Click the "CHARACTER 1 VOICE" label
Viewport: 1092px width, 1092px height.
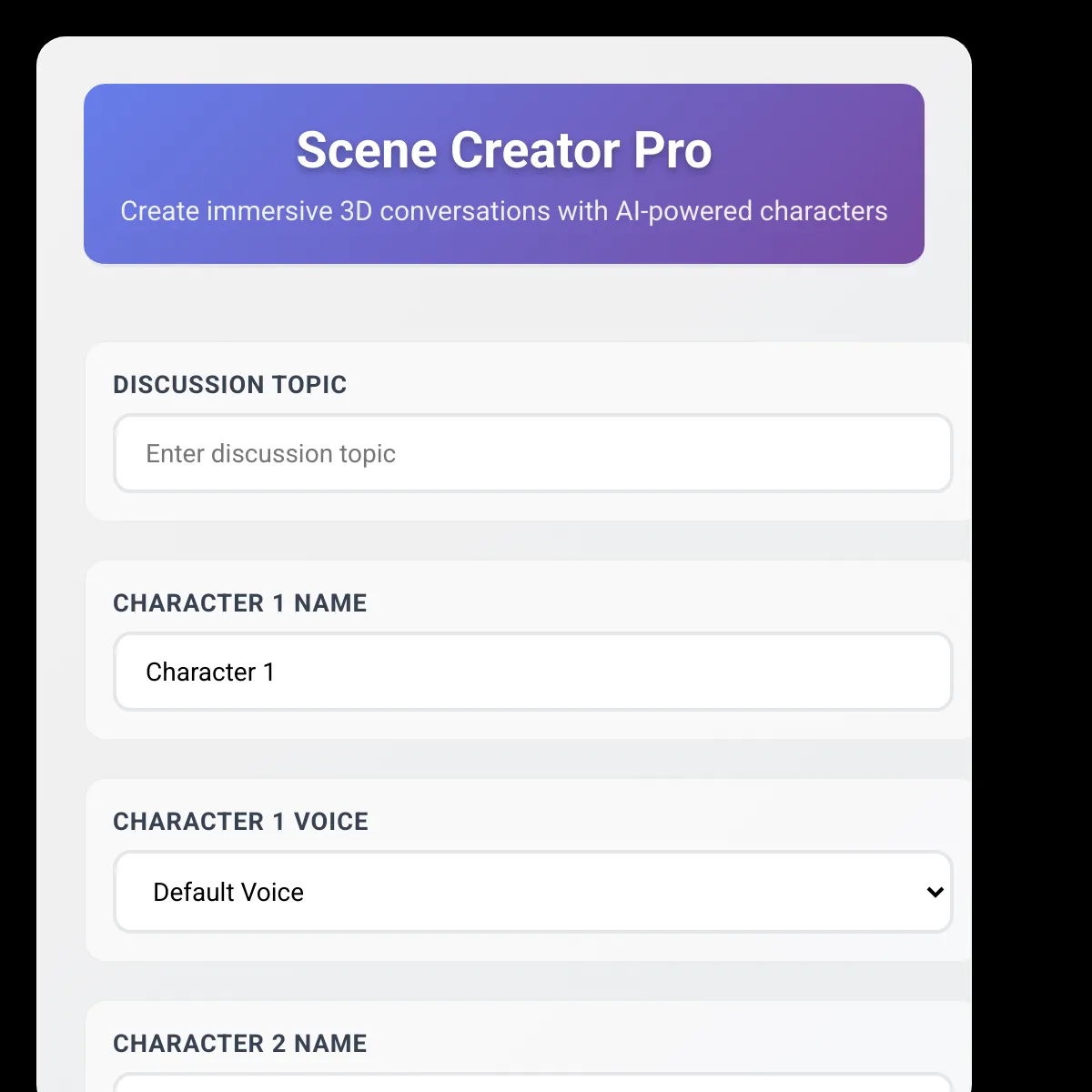[x=241, y=822]
